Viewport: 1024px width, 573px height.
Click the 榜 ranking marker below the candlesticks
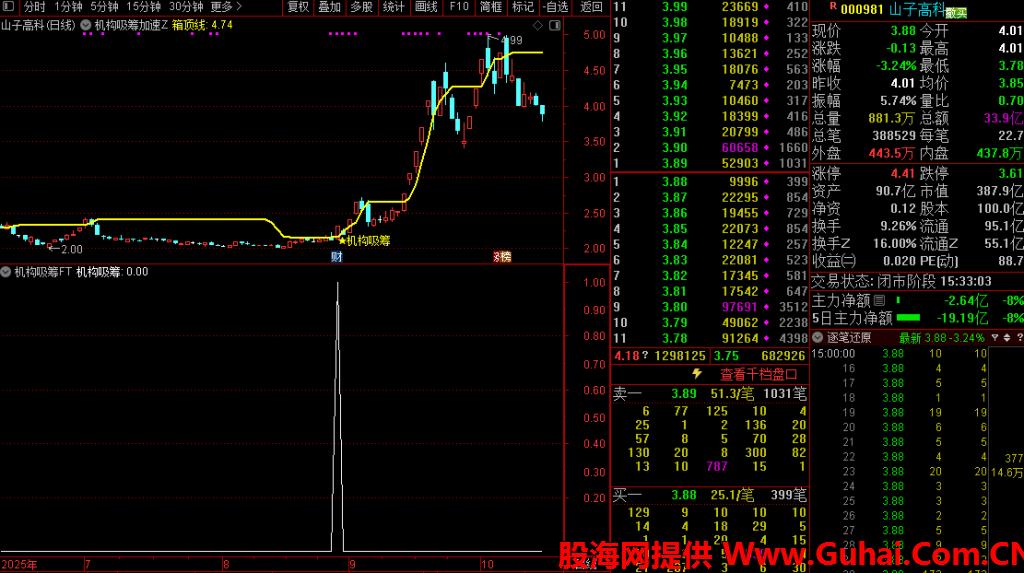[502, 257]
